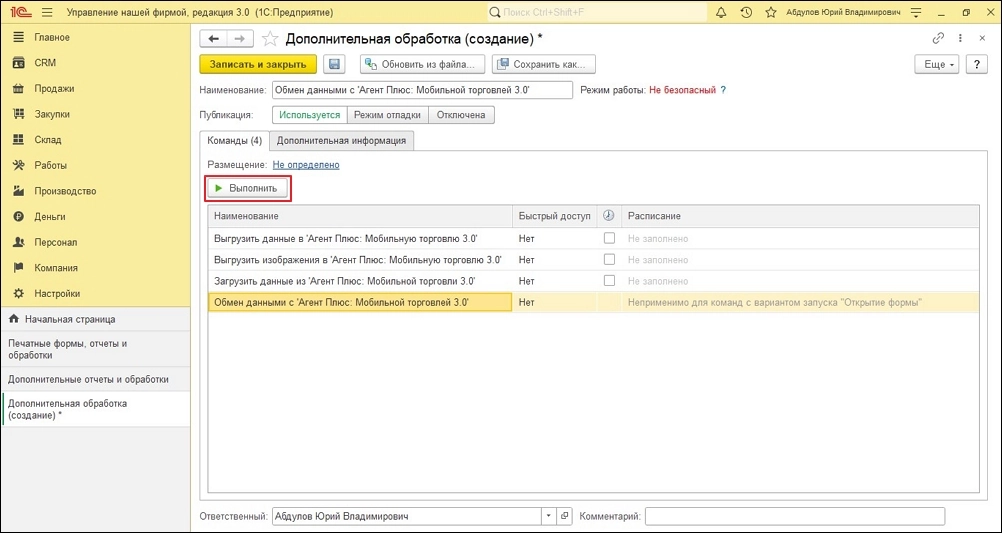
Task: Open Склад section in sidebar
Action: point(95,139)
